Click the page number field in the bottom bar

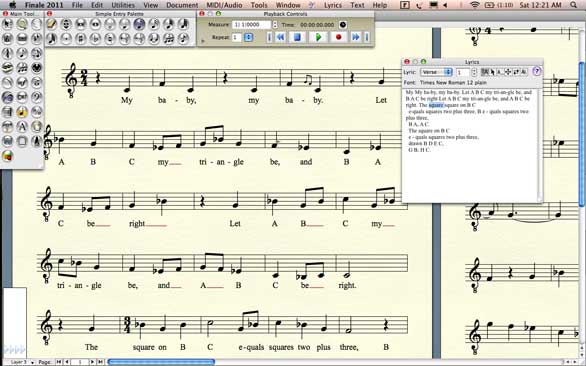pyautogui.click(x=80, y=362)
